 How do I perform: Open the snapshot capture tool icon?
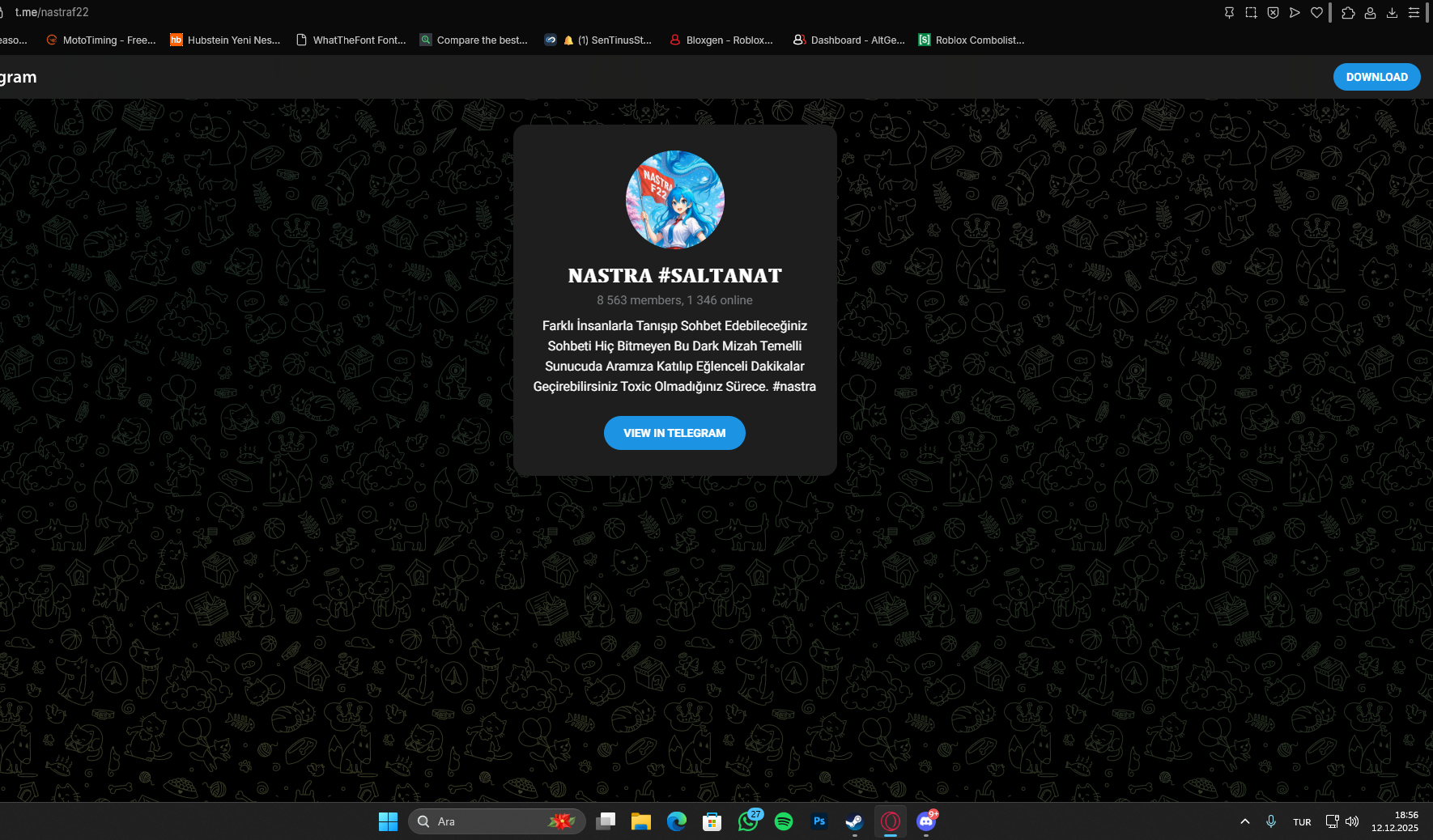coord(1251,12)
